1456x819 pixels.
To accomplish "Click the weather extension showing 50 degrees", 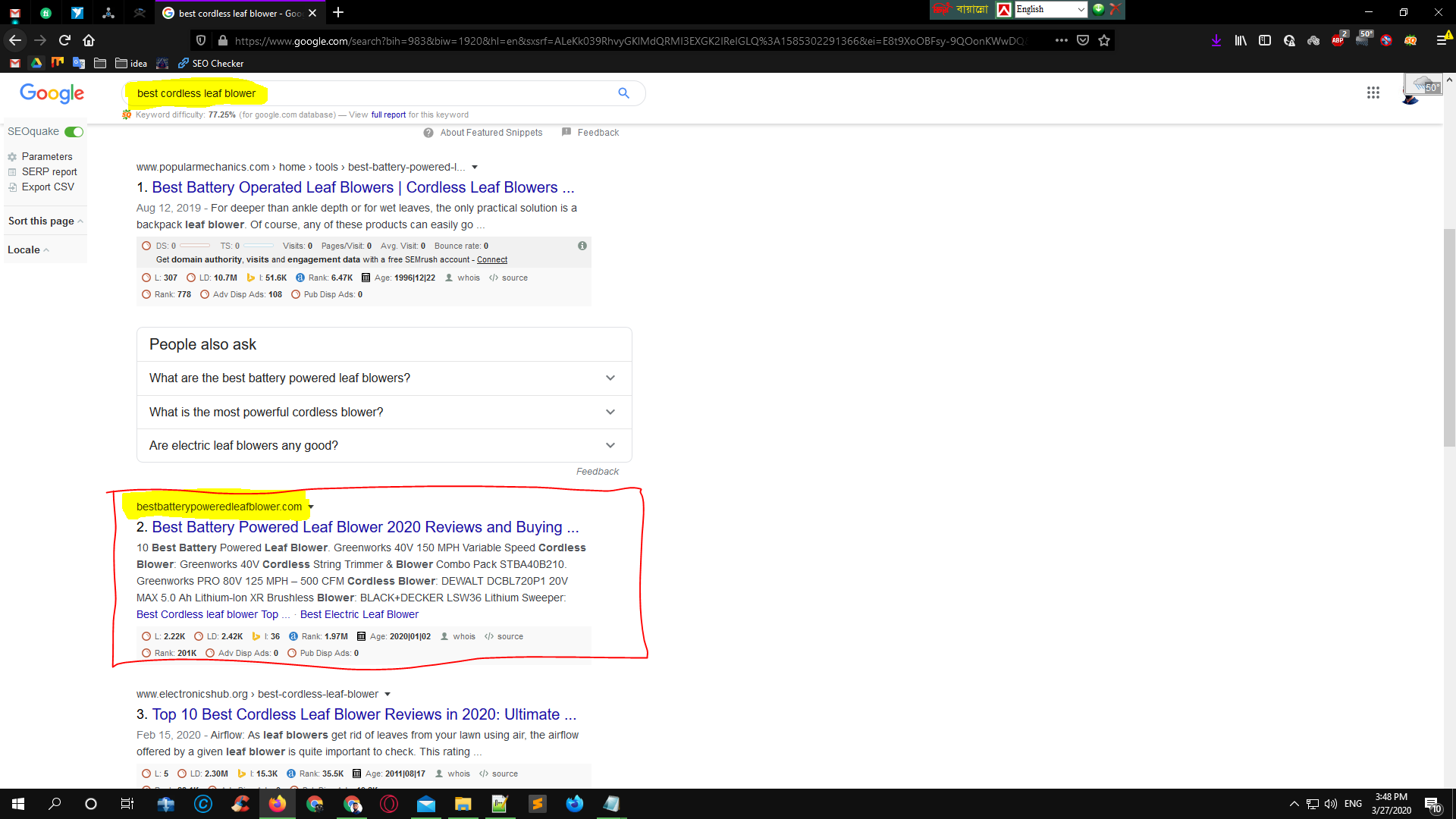I will click(1363, 40).
